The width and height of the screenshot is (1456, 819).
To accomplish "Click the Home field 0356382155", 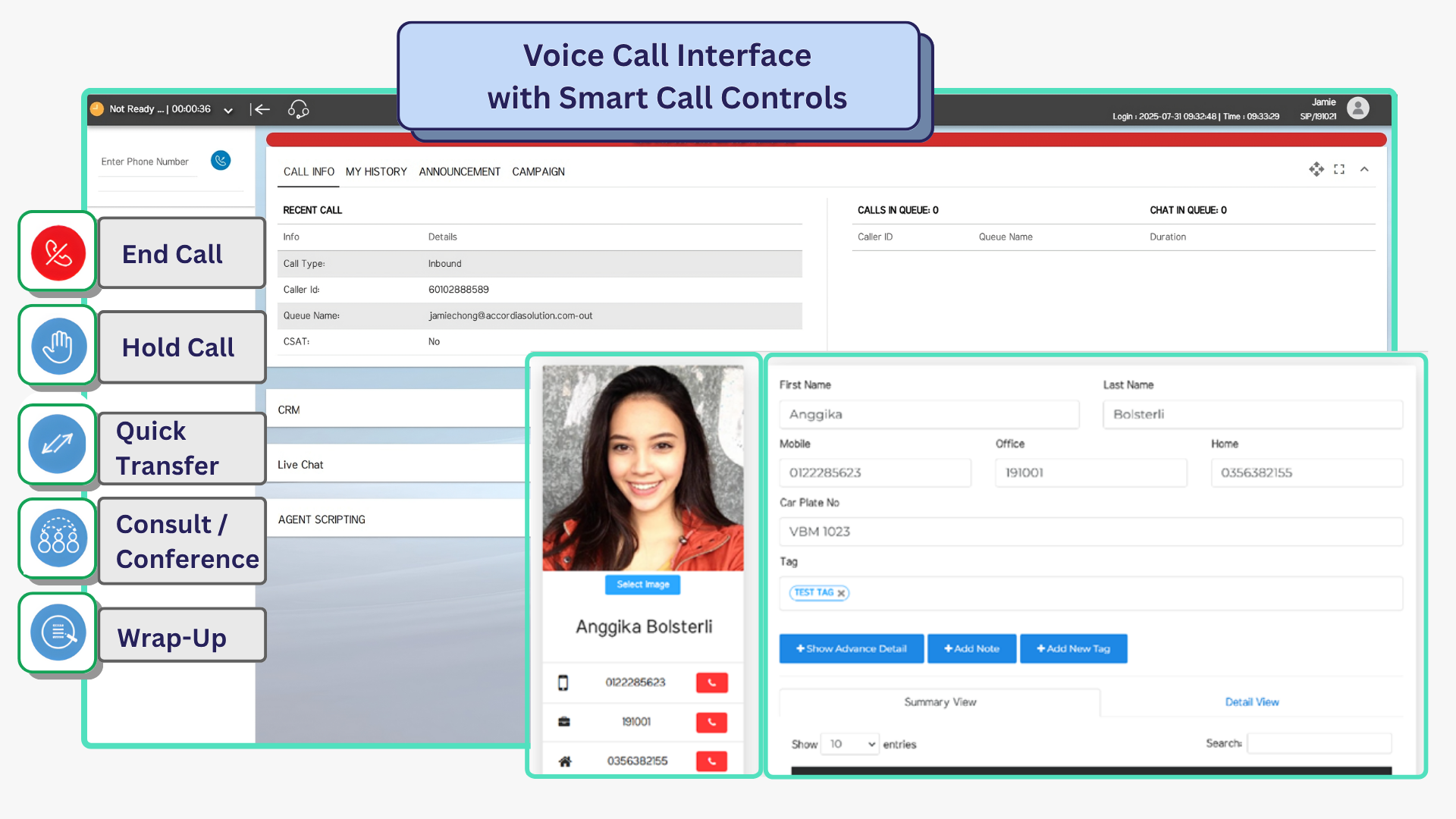I will tap(1307, 472).
